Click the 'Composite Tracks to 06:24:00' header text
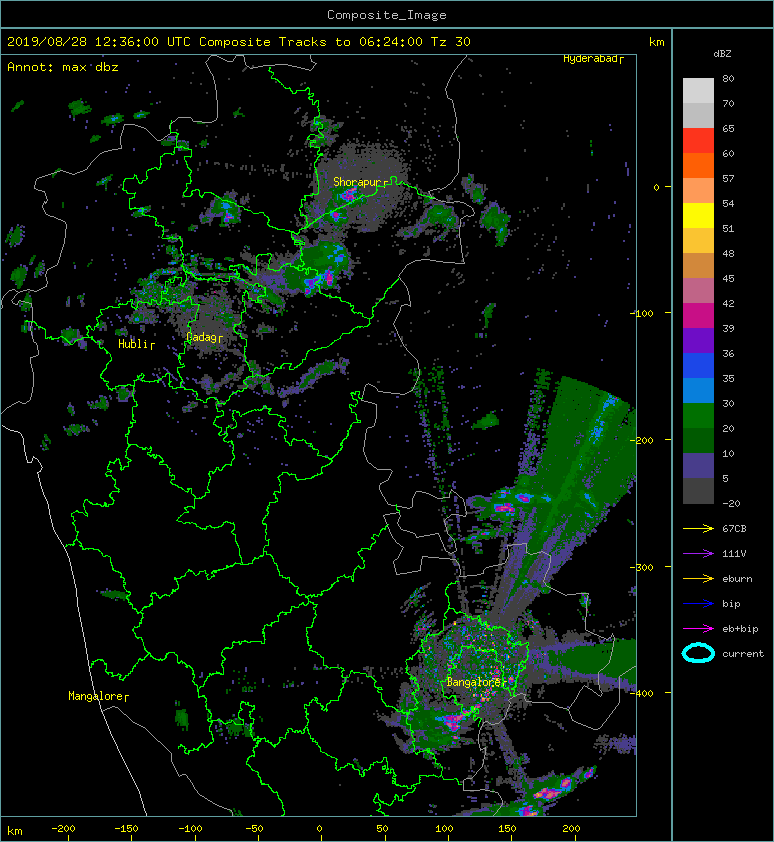774x842 pixels. [311, 42]
